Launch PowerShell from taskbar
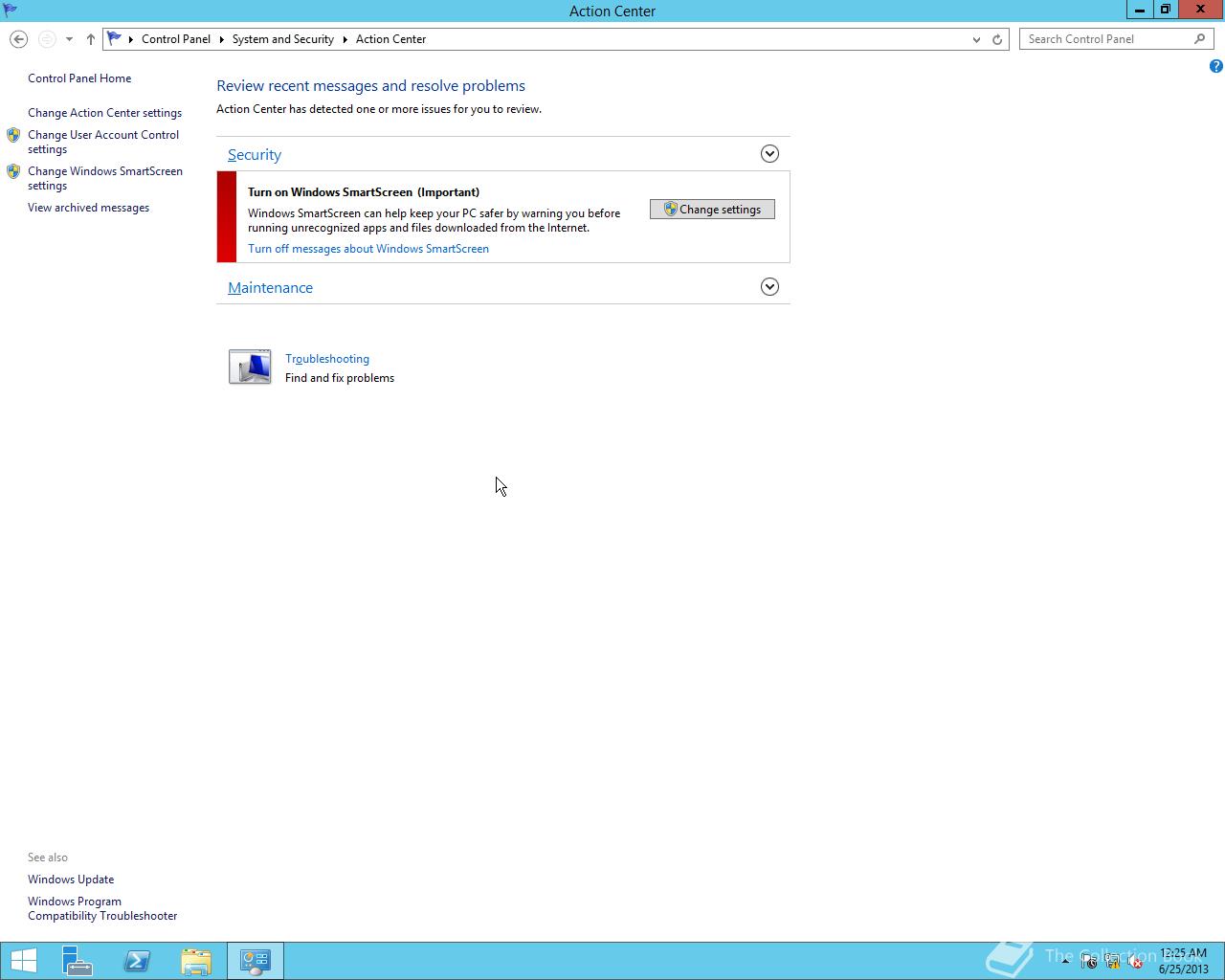Image resolution: width=1225 pixels, height=980 pixels. [137, 961]
